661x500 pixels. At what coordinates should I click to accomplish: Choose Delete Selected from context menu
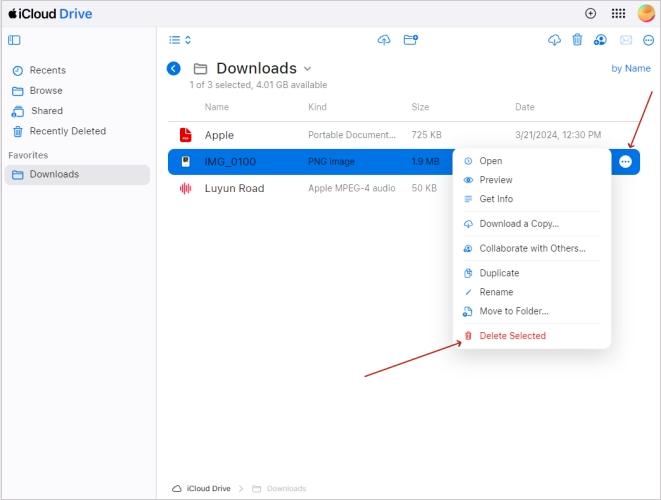(512, 336)
